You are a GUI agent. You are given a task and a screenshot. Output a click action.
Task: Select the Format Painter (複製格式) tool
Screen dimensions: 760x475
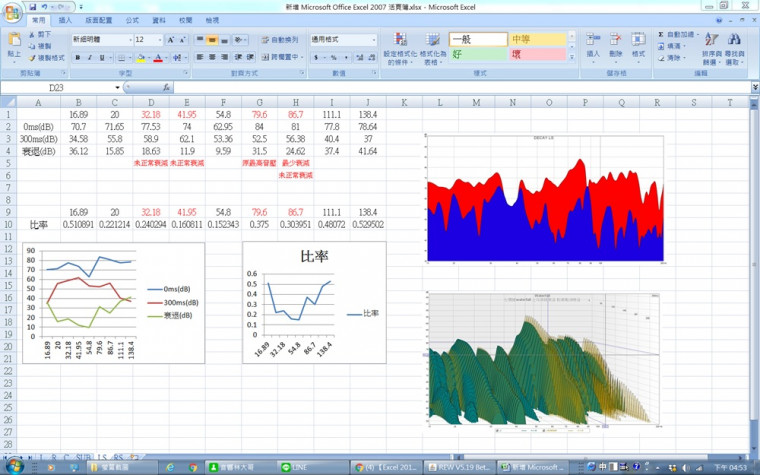coord(45,58)
